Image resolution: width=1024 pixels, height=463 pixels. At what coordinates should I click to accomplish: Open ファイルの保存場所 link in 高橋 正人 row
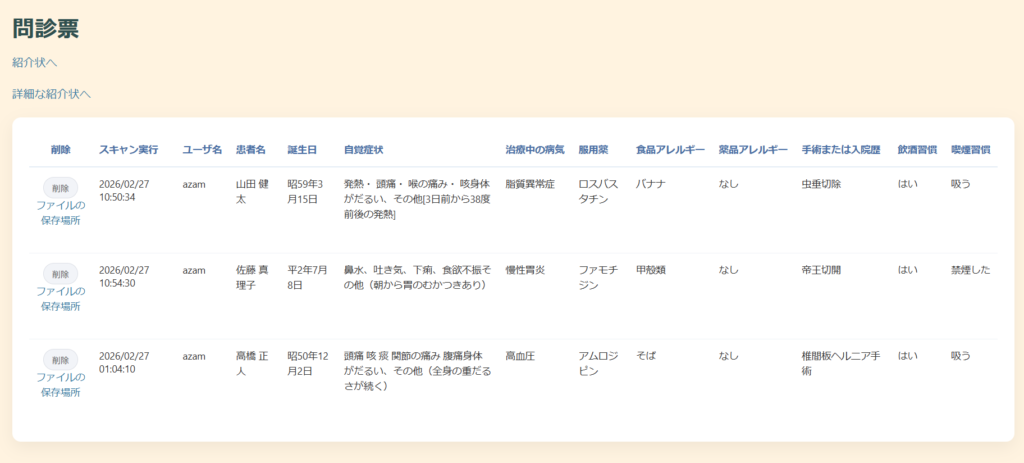61,384
